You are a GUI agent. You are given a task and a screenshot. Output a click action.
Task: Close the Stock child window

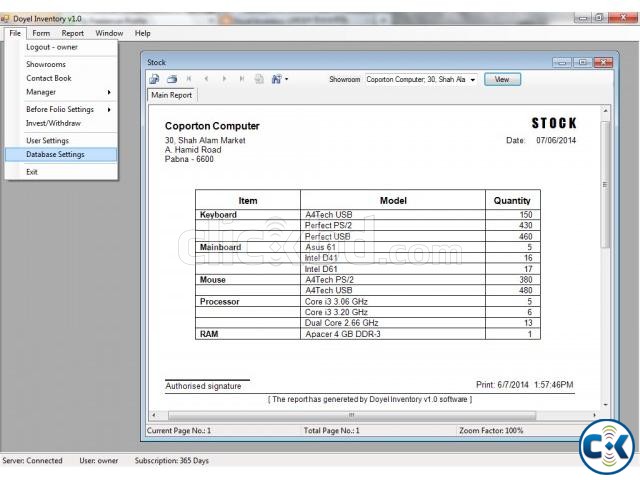[603, 62]
